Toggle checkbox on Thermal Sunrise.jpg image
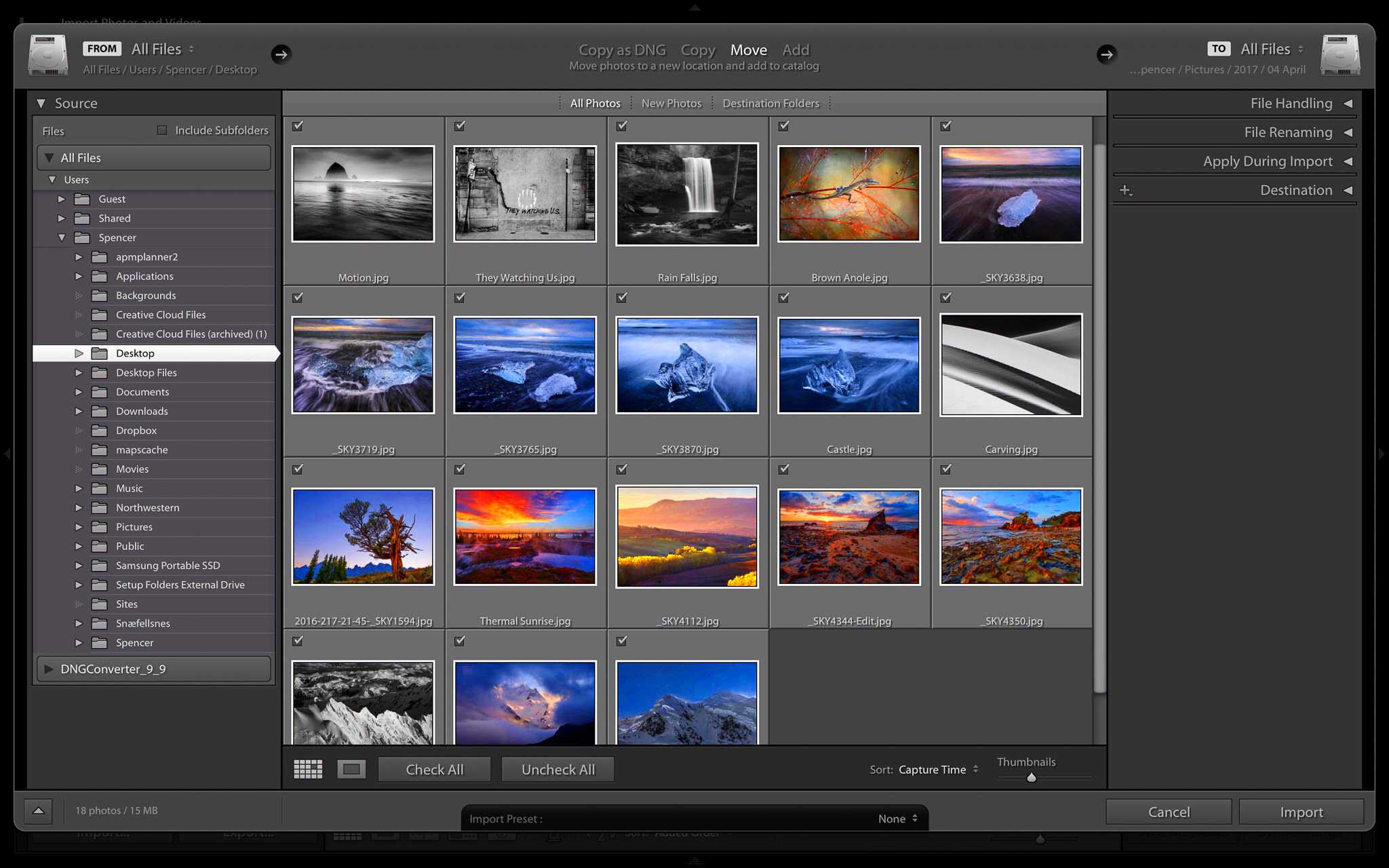The image size is (1389, 868). [460, 469]
